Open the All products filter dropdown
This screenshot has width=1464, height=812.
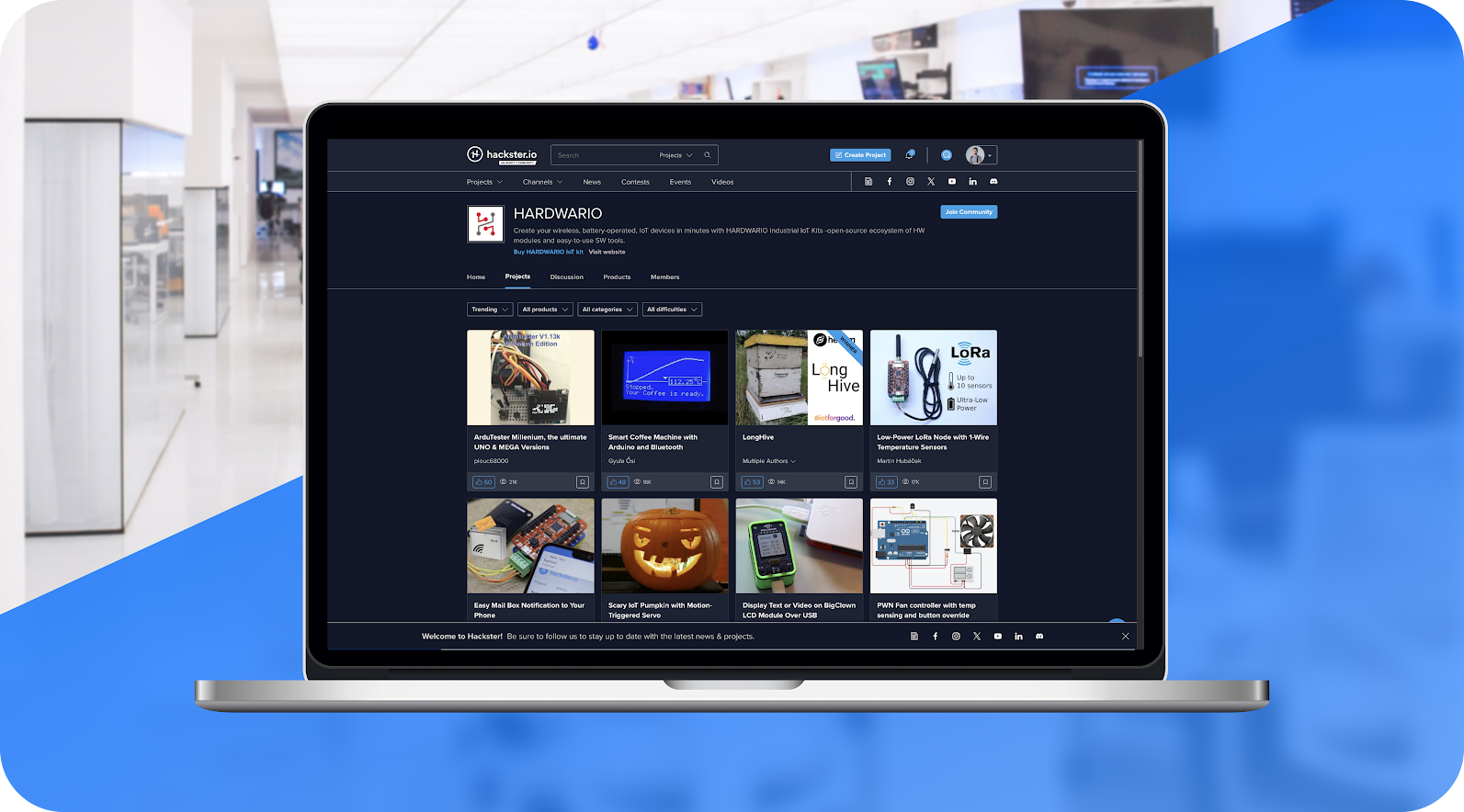[545, 310]
